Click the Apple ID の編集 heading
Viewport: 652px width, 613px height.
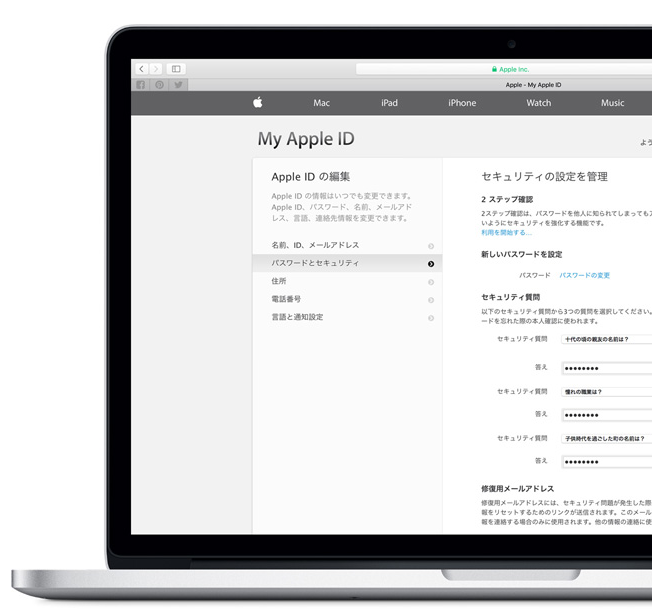click(311, 177)
